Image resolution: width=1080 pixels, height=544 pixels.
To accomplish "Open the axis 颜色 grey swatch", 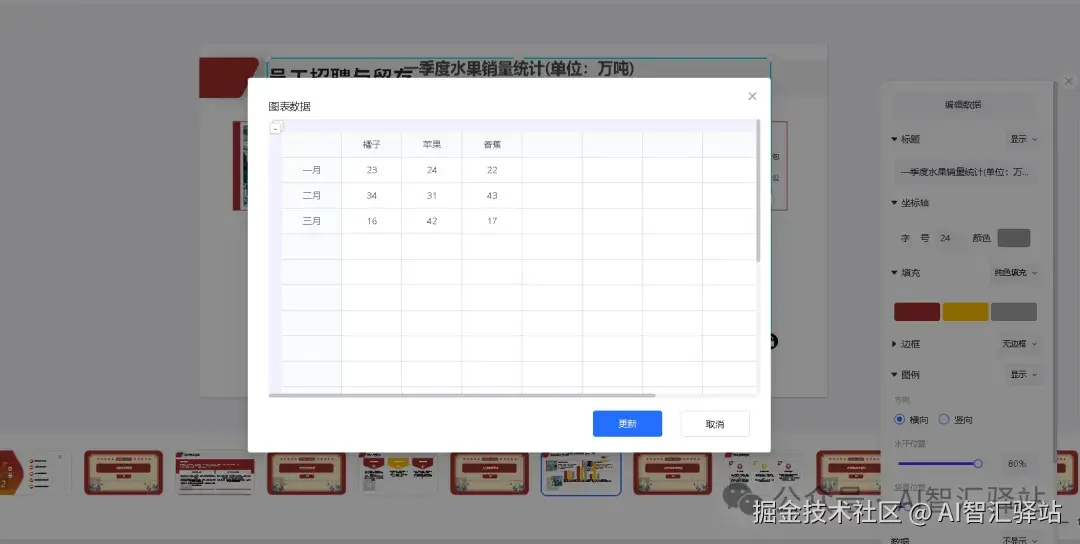I will 1014,238.
